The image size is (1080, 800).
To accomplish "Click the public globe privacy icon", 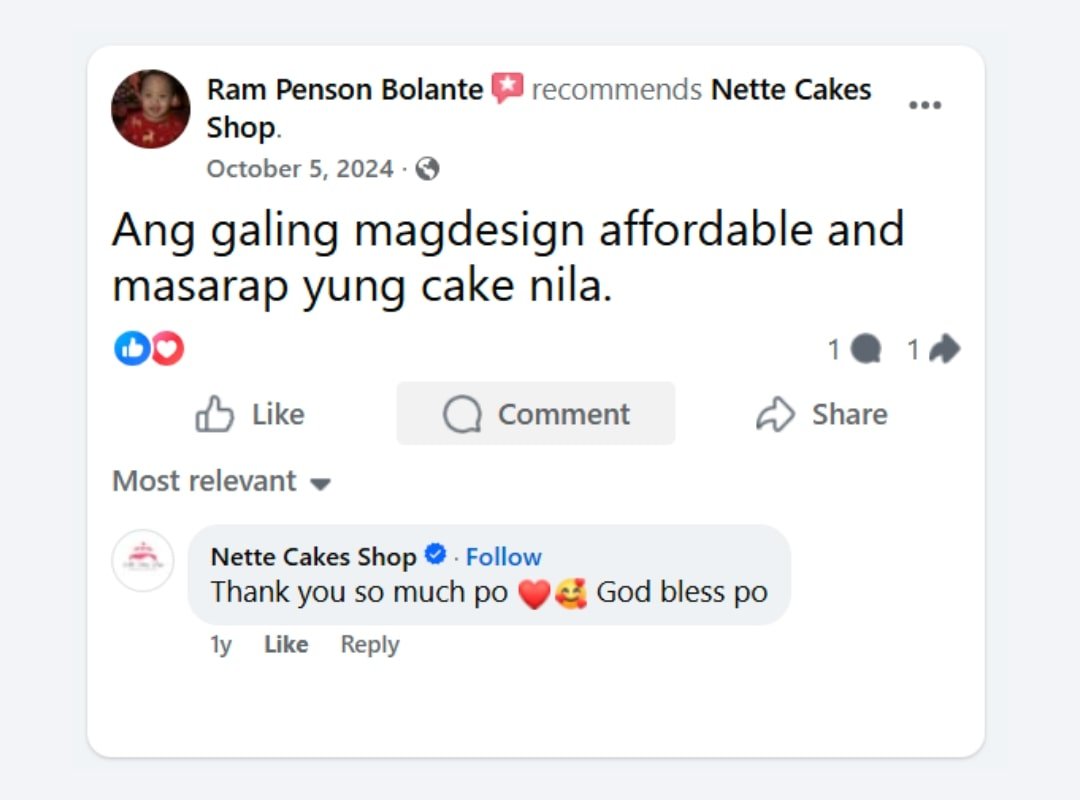I will [x=428, y=169].
